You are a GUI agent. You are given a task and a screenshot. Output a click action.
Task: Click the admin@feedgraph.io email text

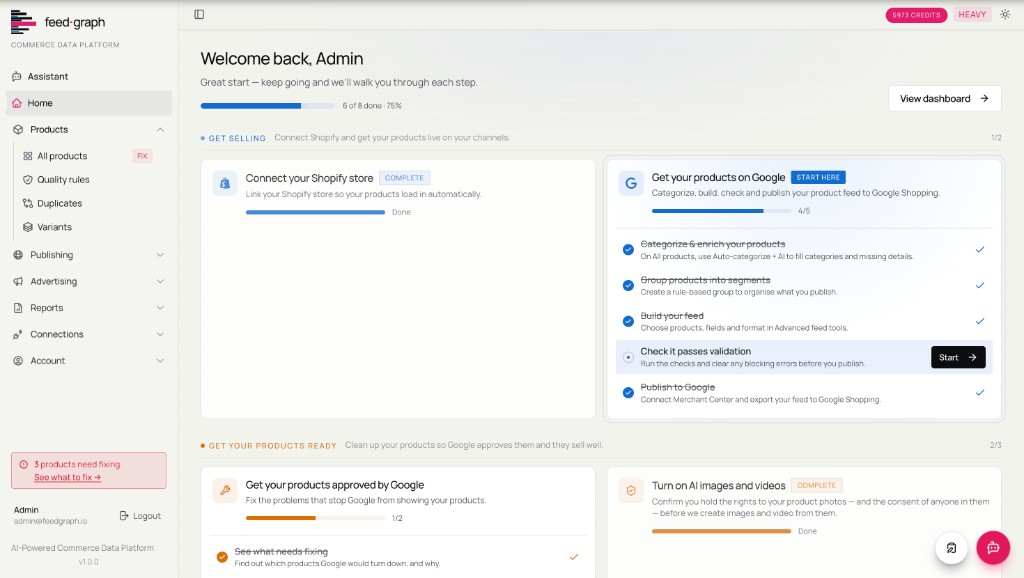tap(50, 521)
